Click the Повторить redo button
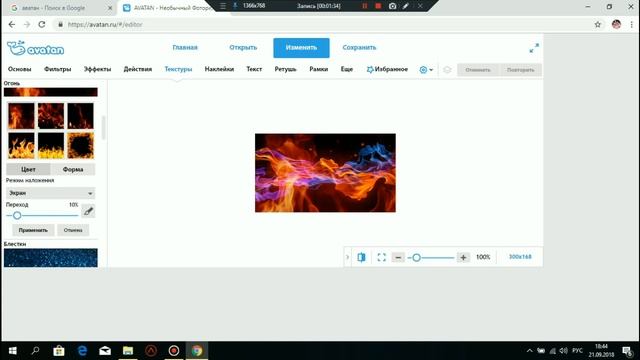 [520, 70]
